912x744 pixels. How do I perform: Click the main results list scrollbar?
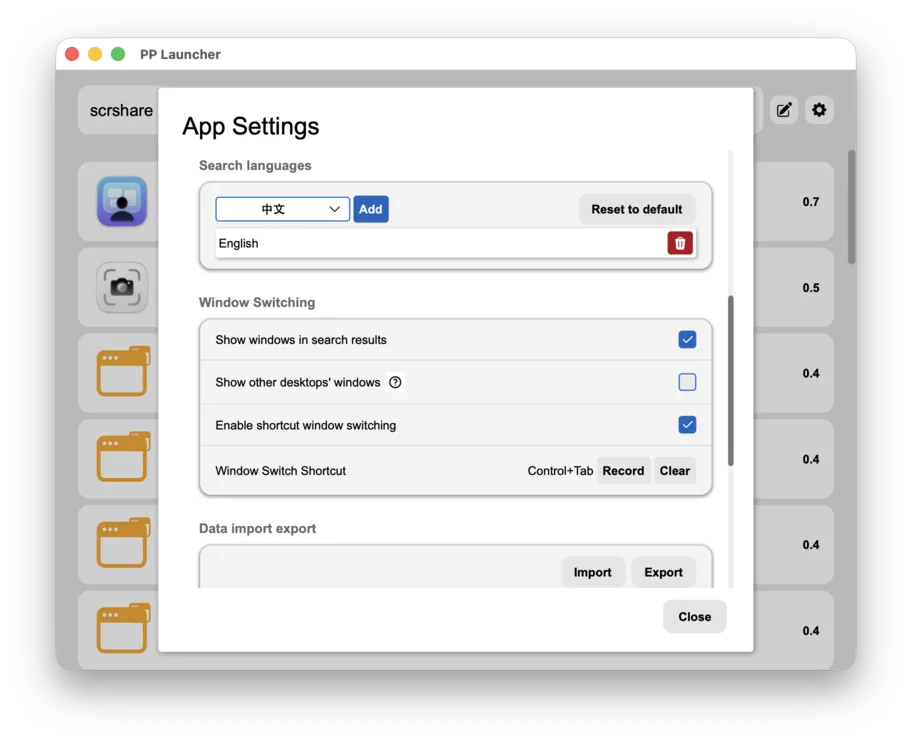[852, 207]
